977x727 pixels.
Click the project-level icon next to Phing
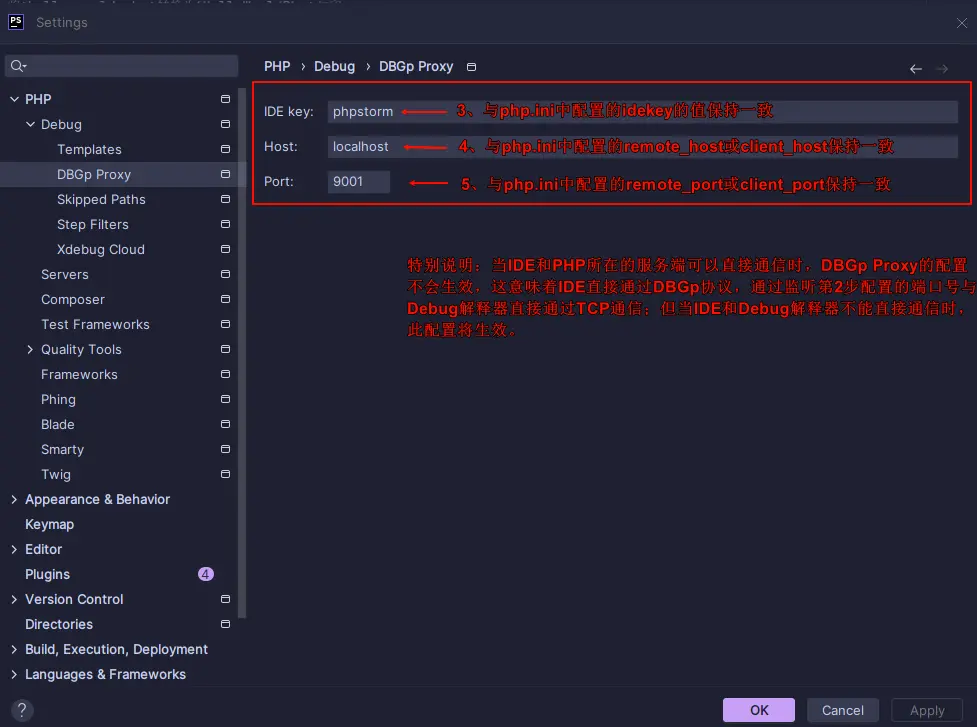(226, 399)
